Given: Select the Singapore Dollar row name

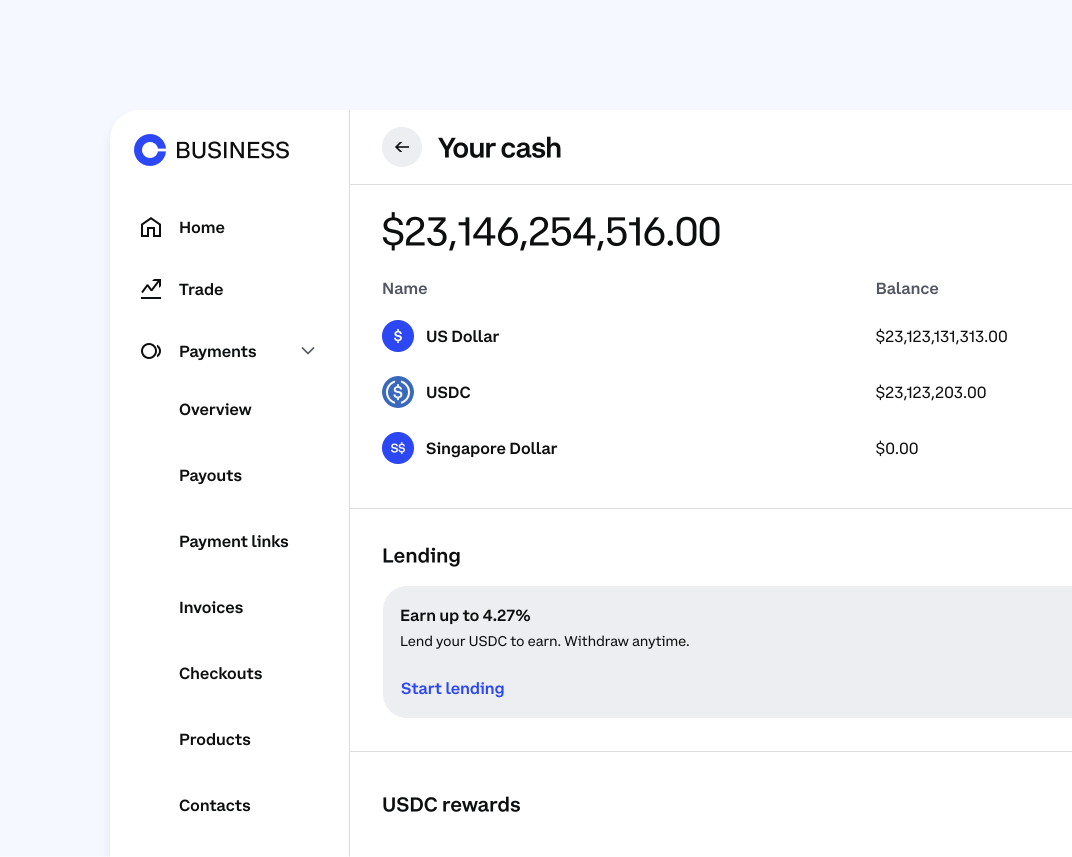Looking at the screenshot, I should [492, 448].
